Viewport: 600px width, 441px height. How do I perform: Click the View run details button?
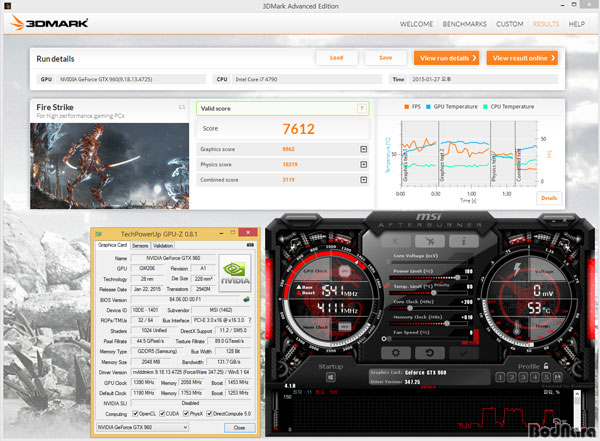tap(447, 58)
